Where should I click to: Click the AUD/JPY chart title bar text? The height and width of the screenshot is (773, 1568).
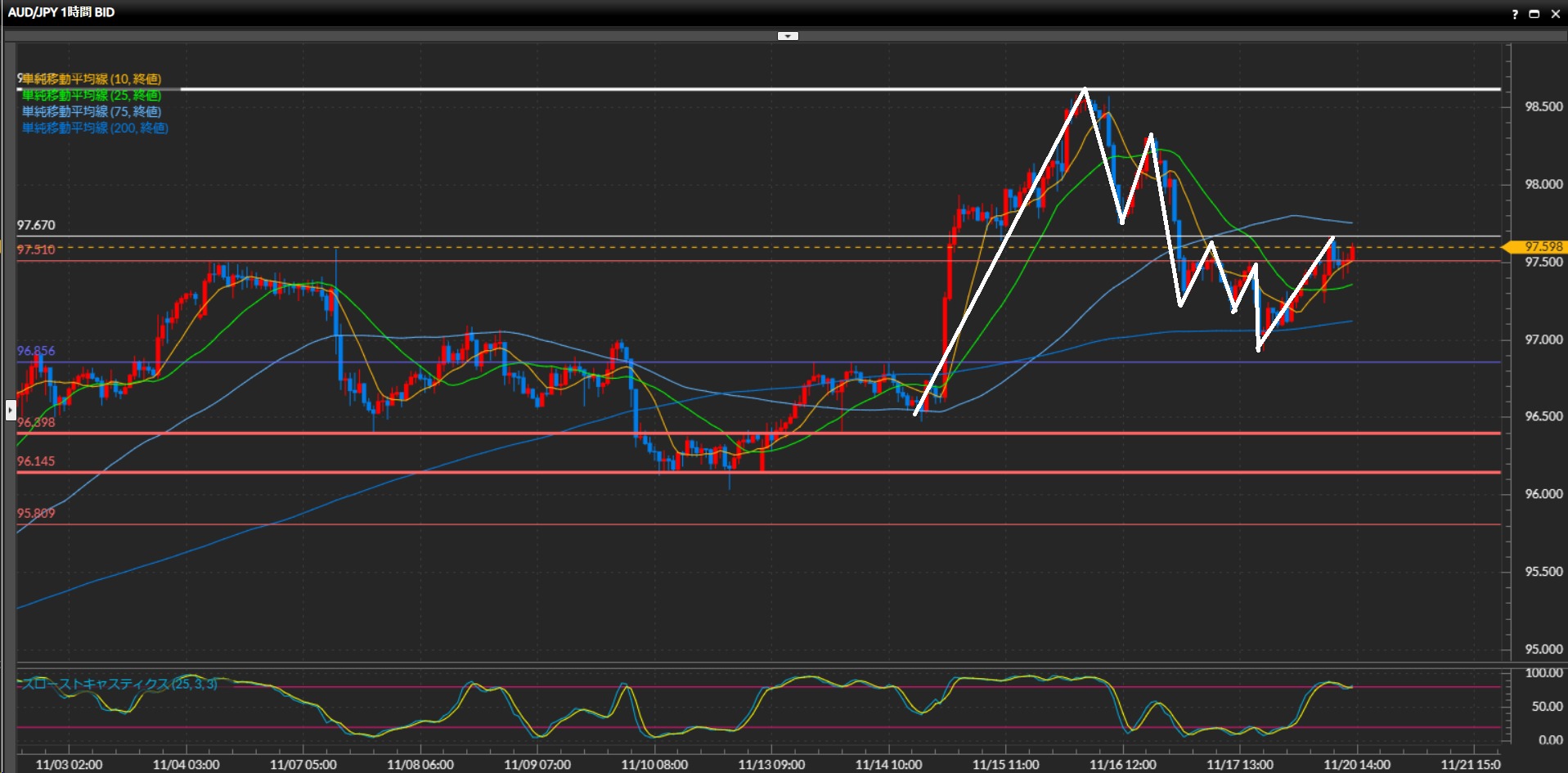[61, 12]
